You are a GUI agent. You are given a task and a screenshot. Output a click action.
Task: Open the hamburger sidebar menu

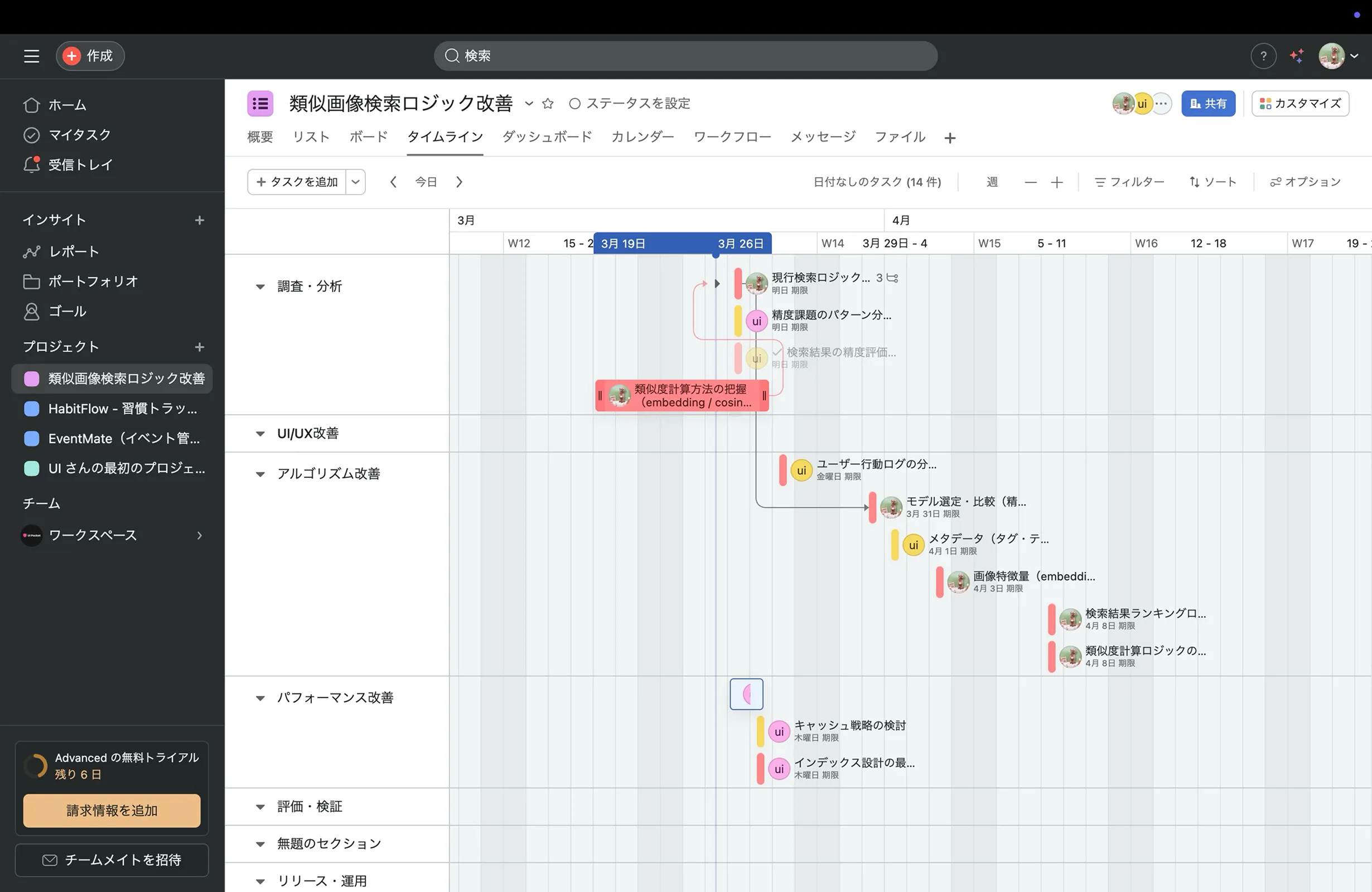(x=31, y=56)
